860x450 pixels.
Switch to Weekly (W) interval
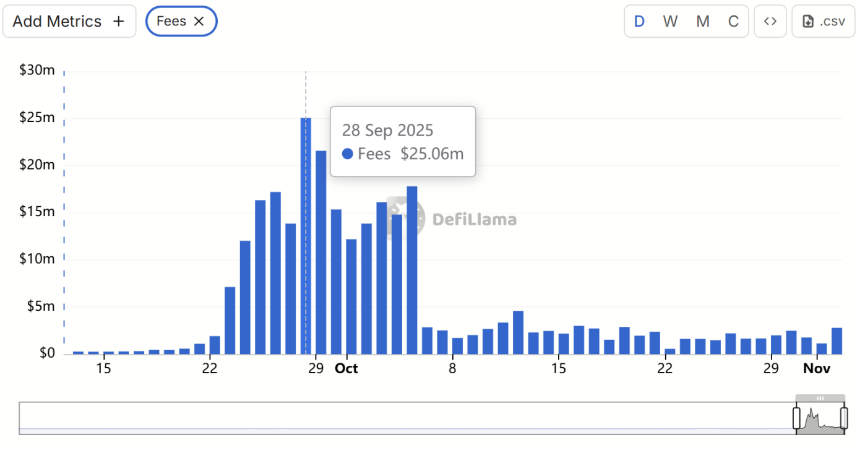671,21
